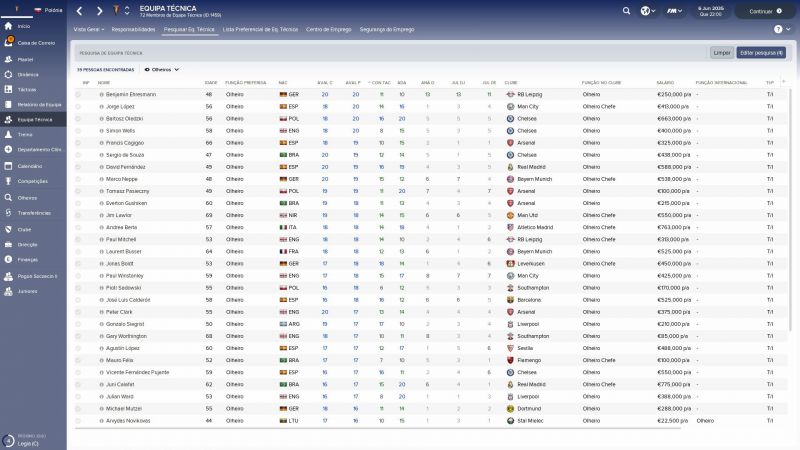Expand the Olheiros view dropdown

162,70
